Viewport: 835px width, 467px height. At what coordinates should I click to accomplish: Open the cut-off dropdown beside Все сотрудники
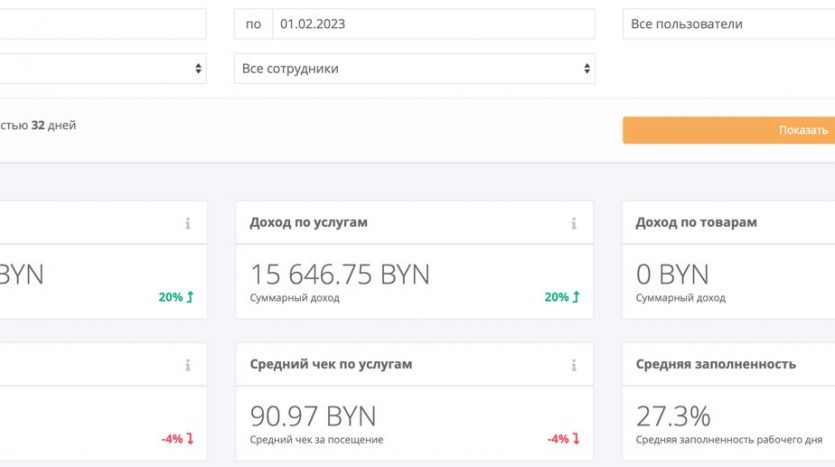[100, 69]
